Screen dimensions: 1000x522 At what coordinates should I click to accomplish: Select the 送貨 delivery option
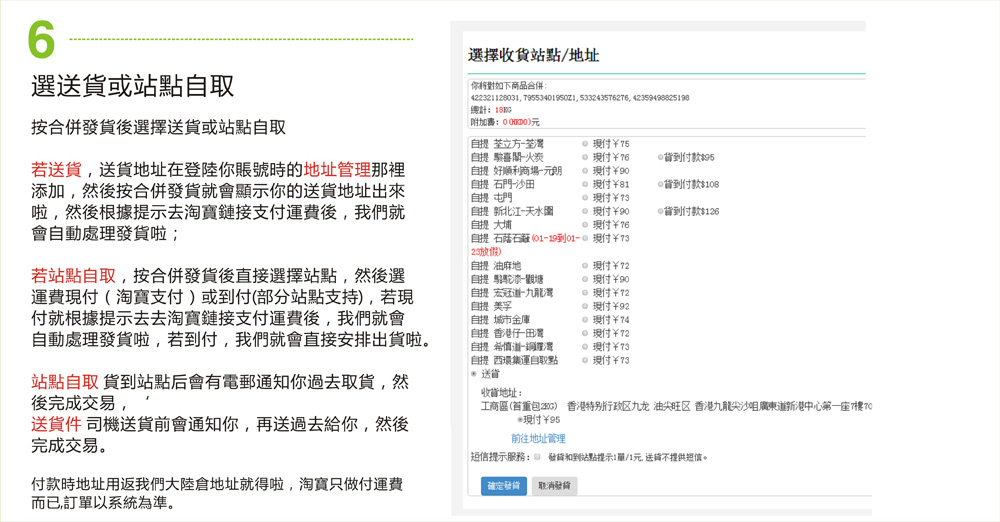pos(473,374)
